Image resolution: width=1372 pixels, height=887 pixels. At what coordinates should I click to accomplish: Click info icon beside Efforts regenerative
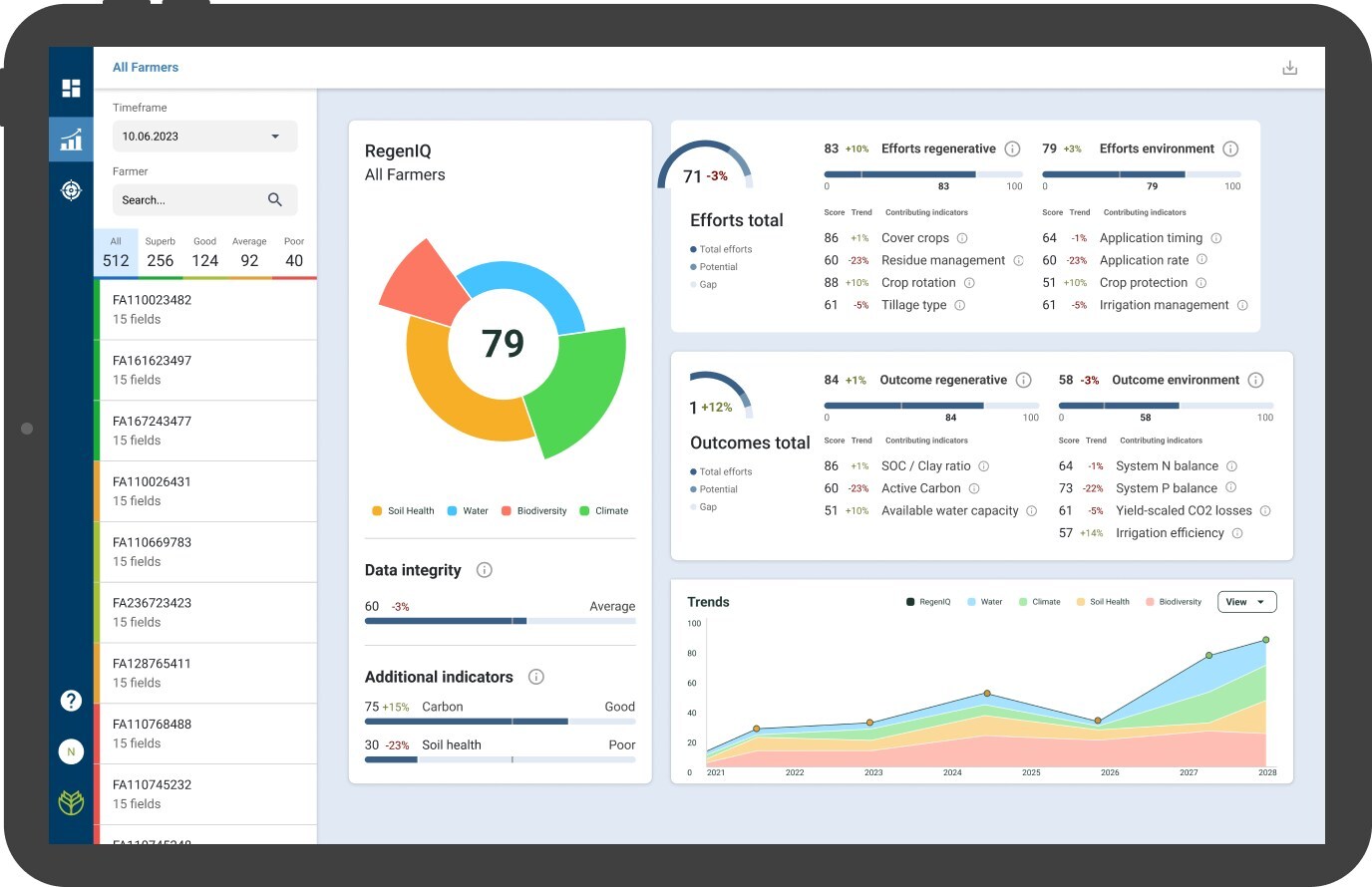1012,149
